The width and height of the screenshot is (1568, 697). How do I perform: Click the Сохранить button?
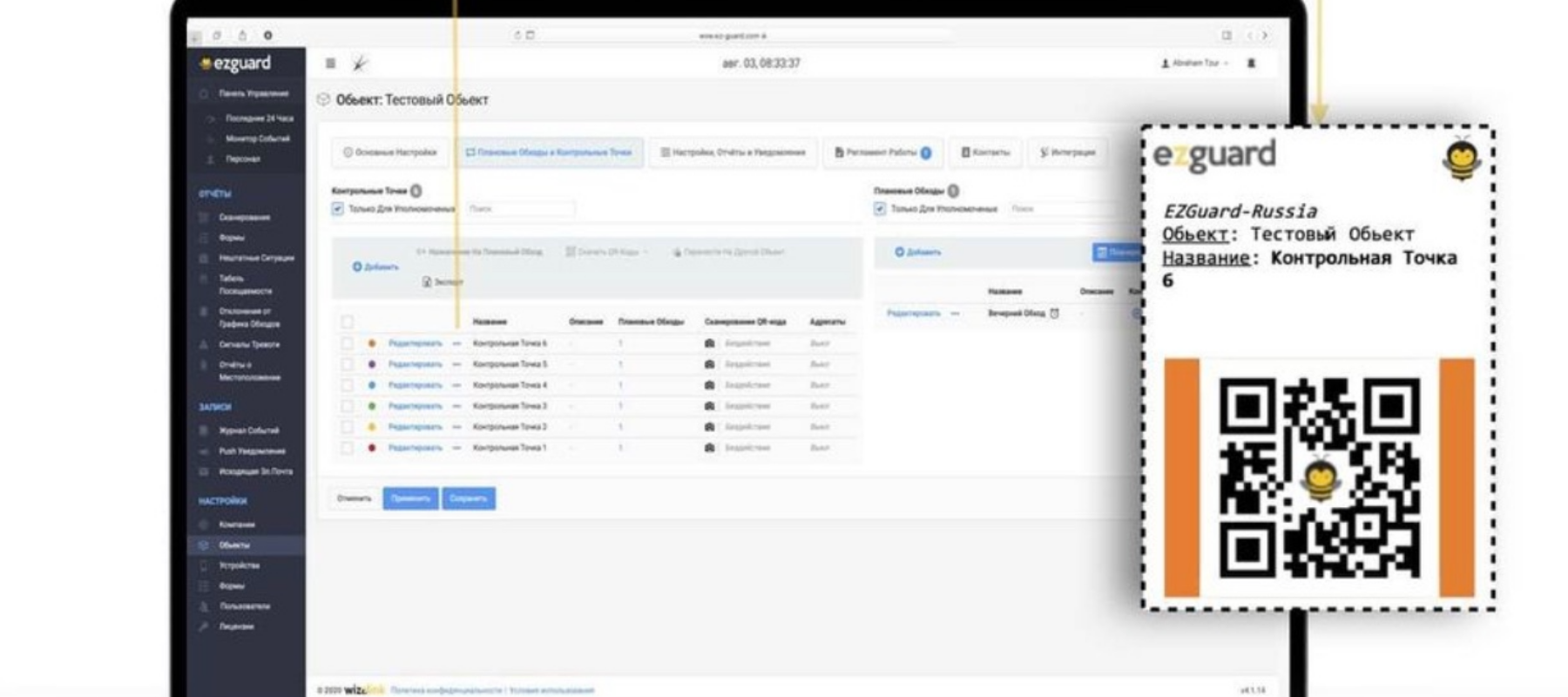point(469,498)
